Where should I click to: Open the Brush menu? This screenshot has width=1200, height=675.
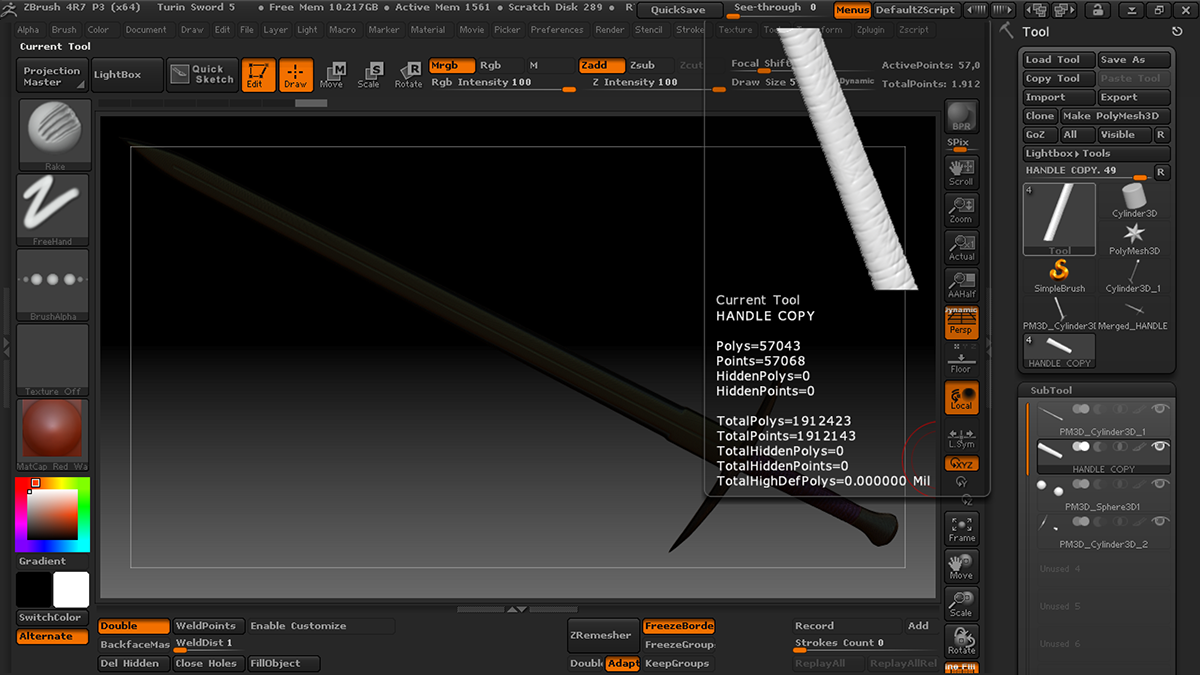click(64, 30)
